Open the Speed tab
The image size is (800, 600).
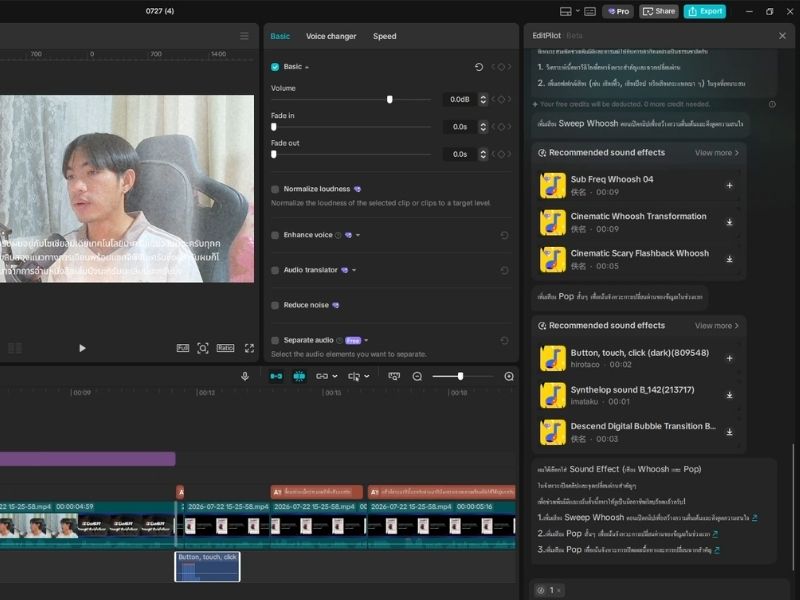tap(384, 36)
